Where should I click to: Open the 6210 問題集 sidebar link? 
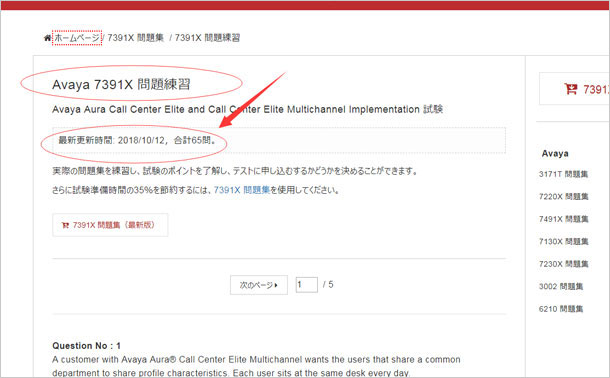(561, 309)
